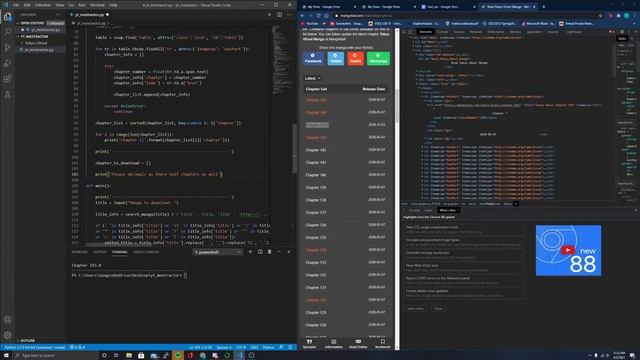
Task: Open Run and Debug view in VS Code
Action: point(7,63)
